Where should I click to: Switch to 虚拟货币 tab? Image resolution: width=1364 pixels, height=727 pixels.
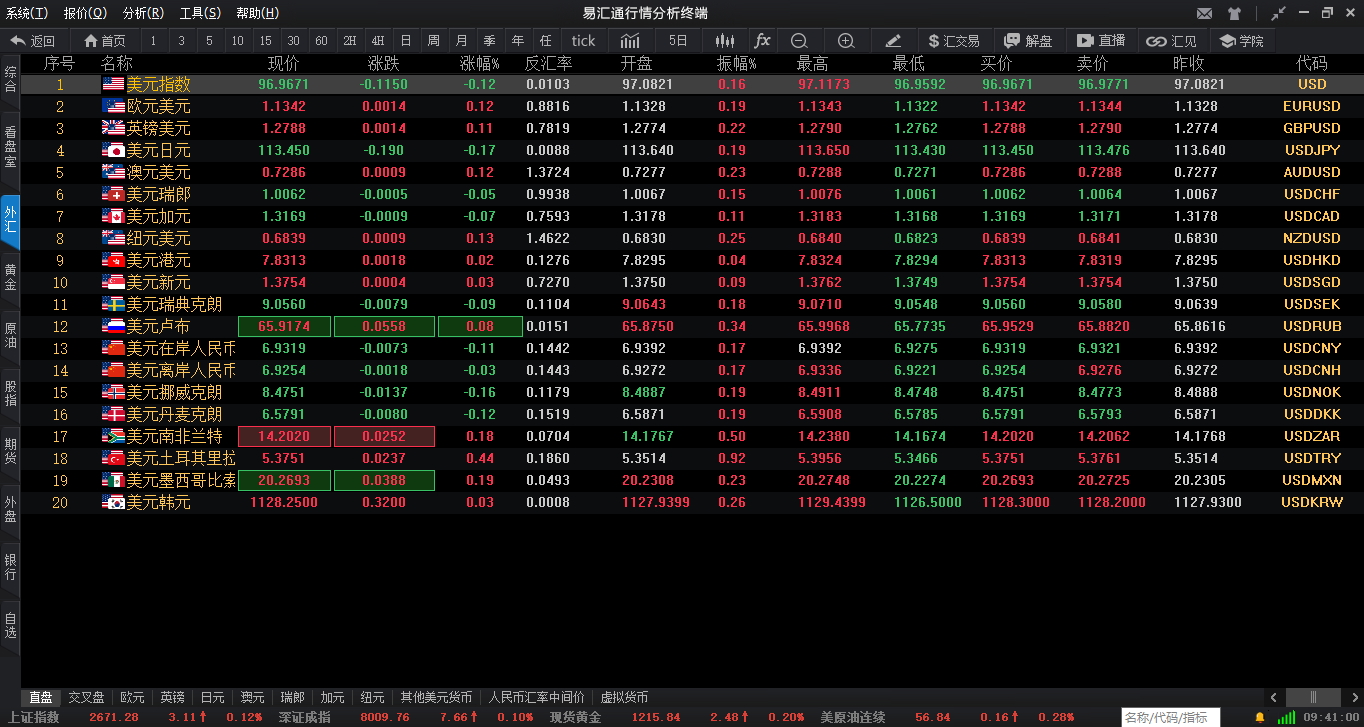[624, 697]
